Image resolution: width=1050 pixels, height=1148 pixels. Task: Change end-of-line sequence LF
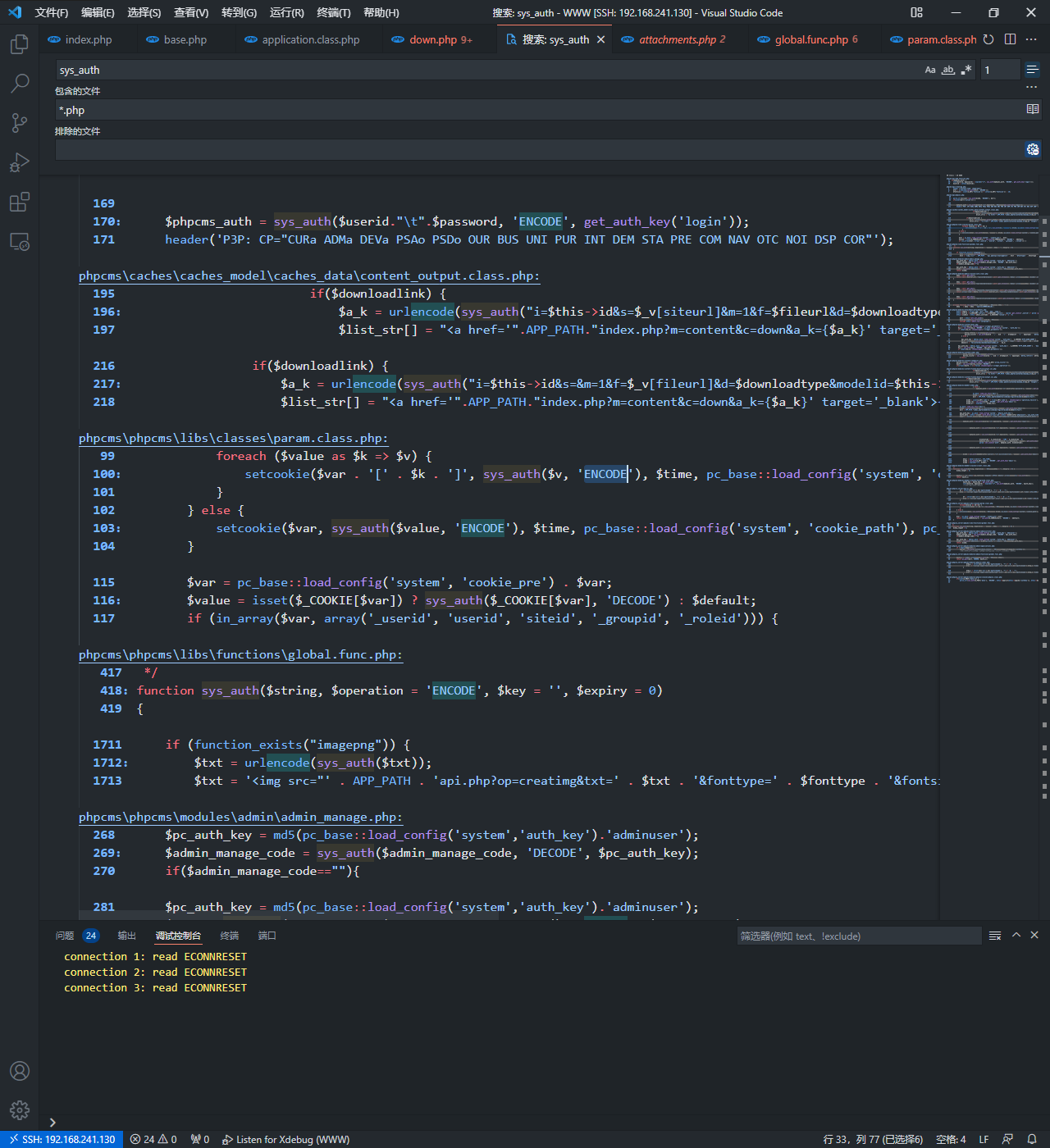tap(984, 1139)
